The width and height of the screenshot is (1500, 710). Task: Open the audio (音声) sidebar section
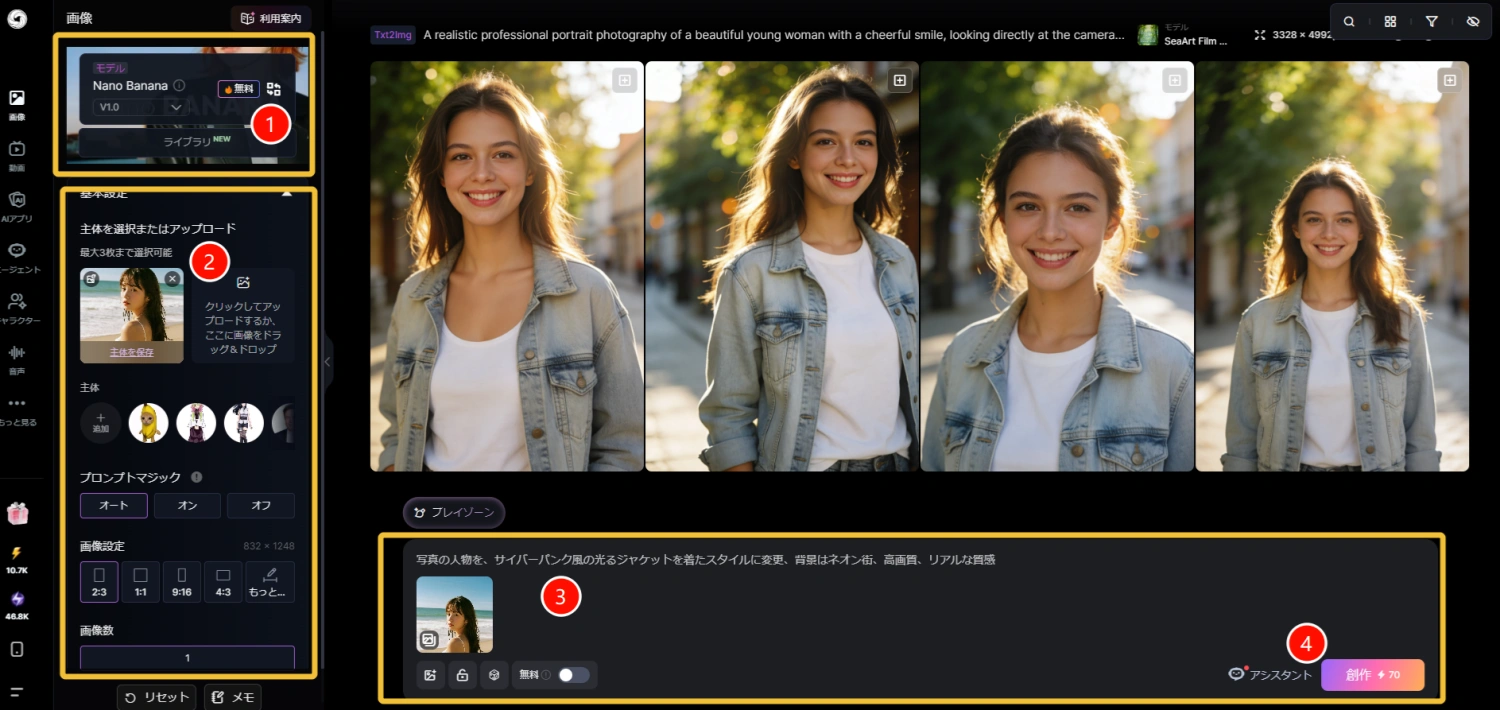[17, 359]
